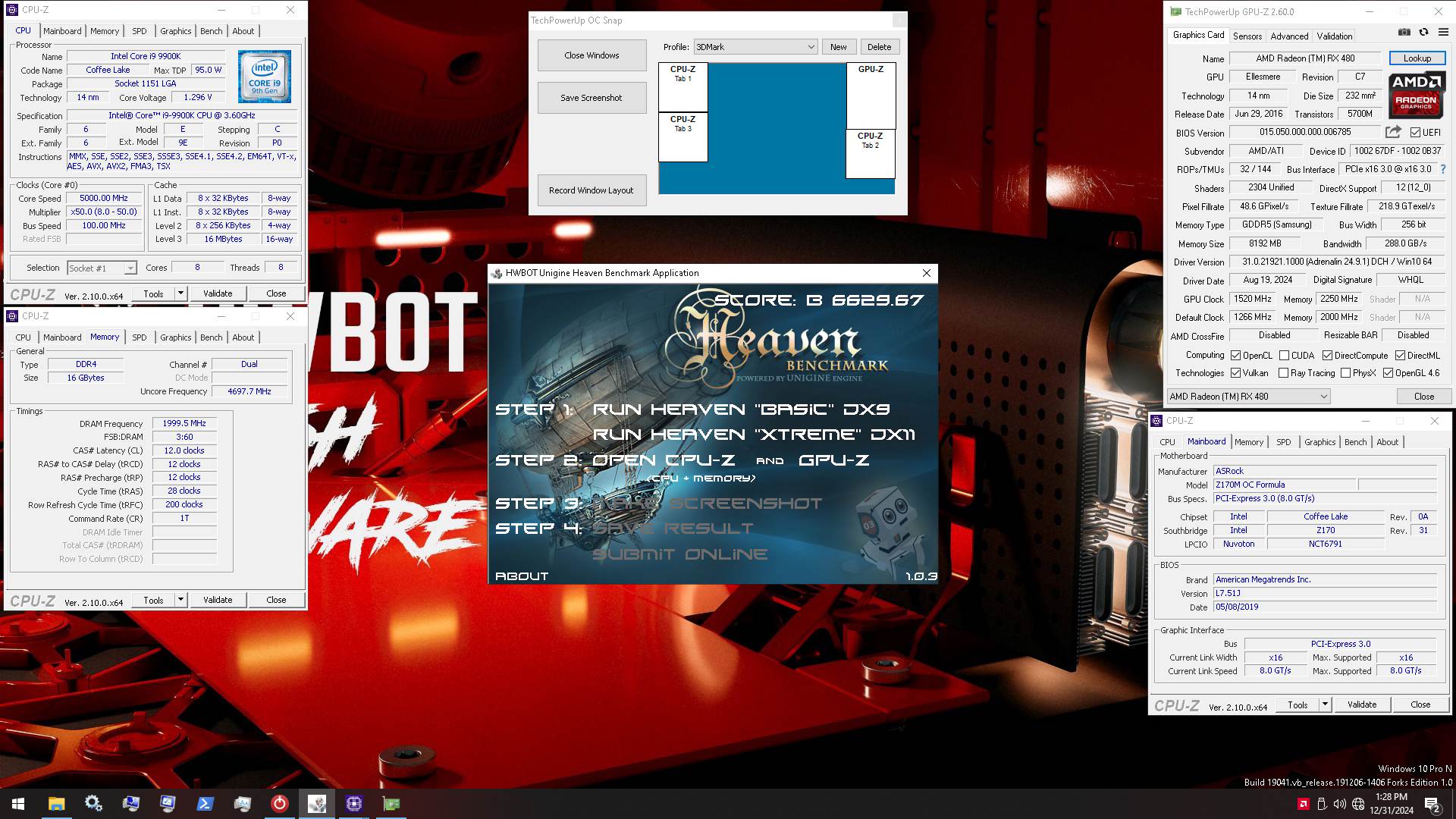Screen dimensions: 1456x819
Task: Click Run Heaven "Xtreme" DX11 link
Action: pyautogui.click(x=754, y=435)
